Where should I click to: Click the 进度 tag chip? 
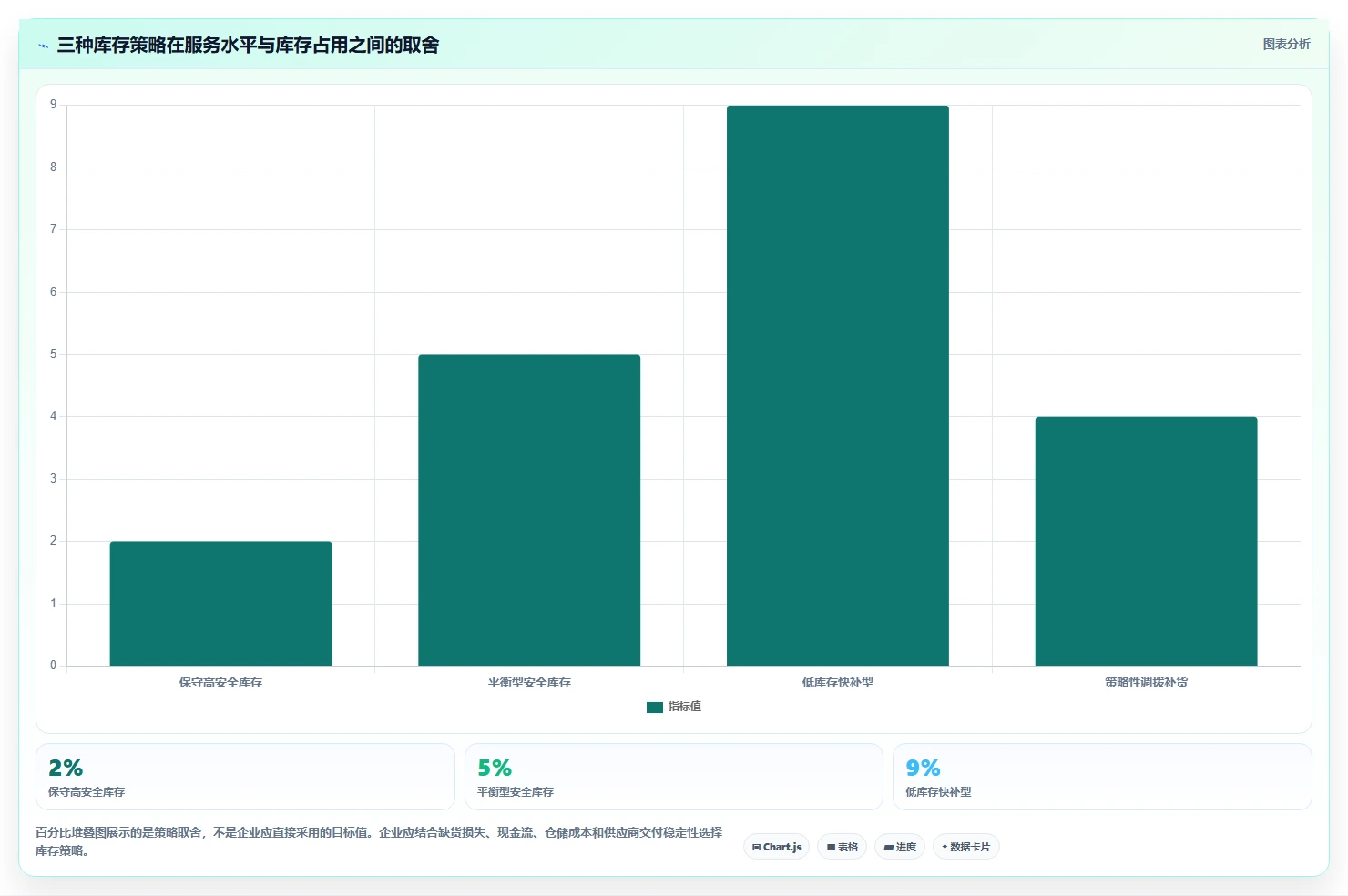coord(900,847)
